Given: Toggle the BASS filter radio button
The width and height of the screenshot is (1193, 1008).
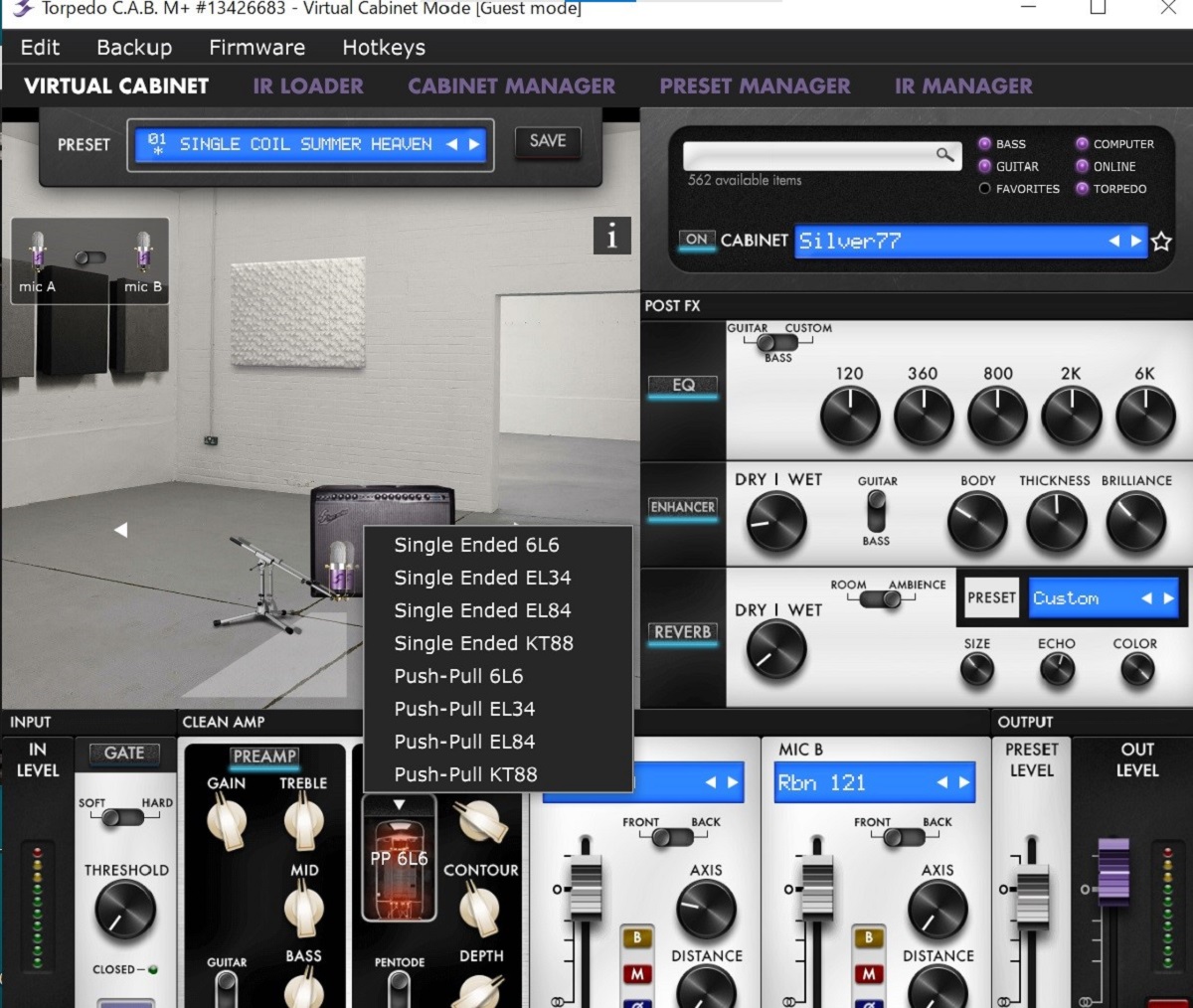Looking at the screenshot, I should pyautogui.click(x=985, y=144).
